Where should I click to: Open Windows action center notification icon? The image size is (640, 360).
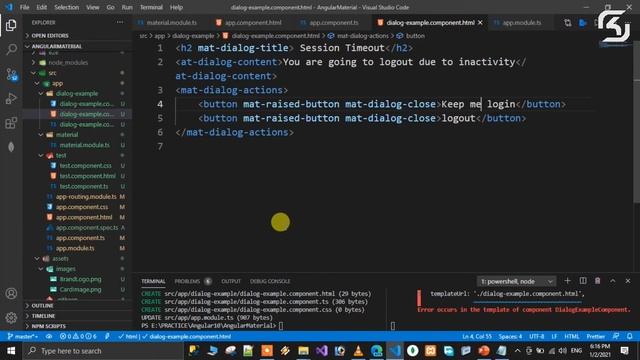(x=624, y=351)
